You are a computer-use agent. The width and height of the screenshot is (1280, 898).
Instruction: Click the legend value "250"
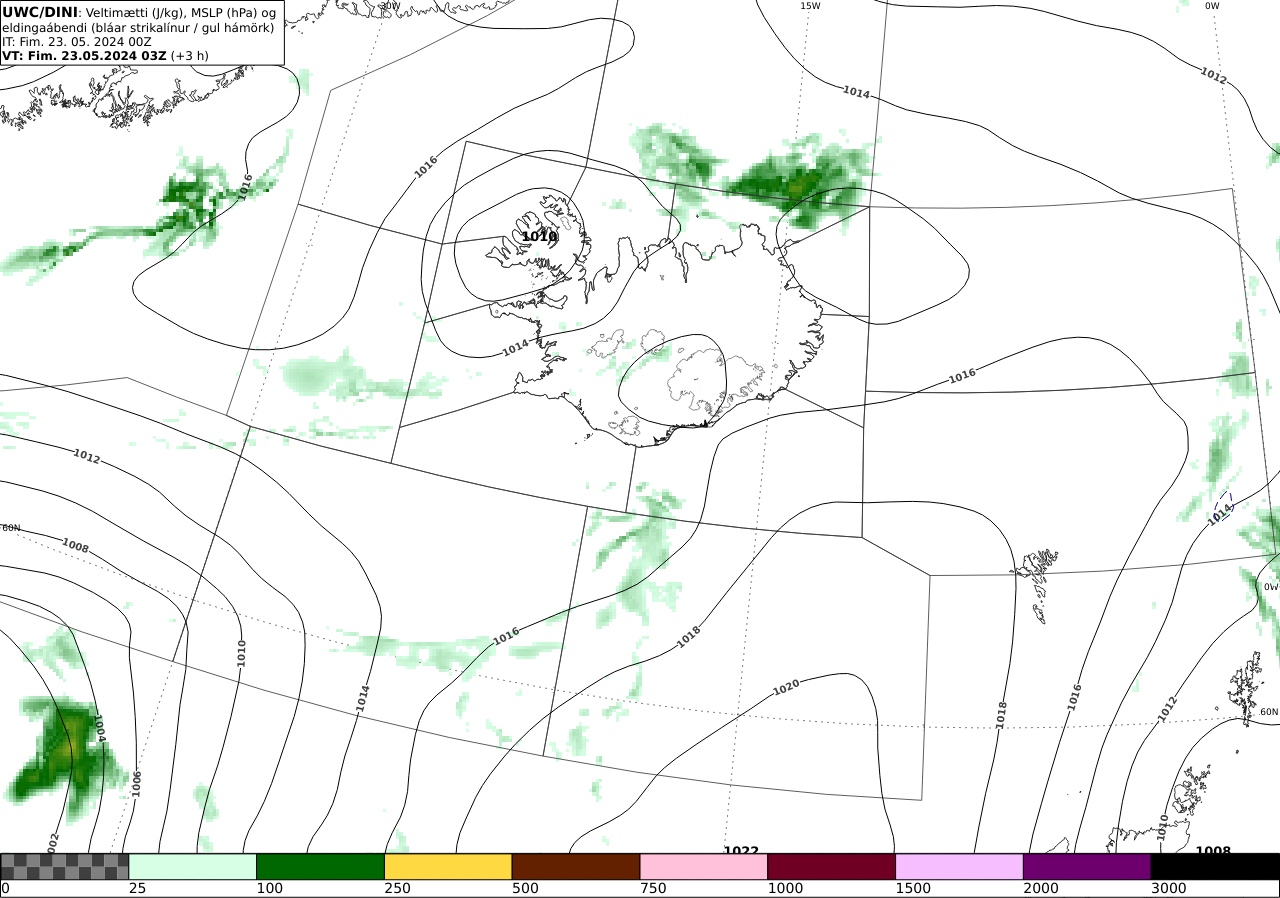click(398, 888)
